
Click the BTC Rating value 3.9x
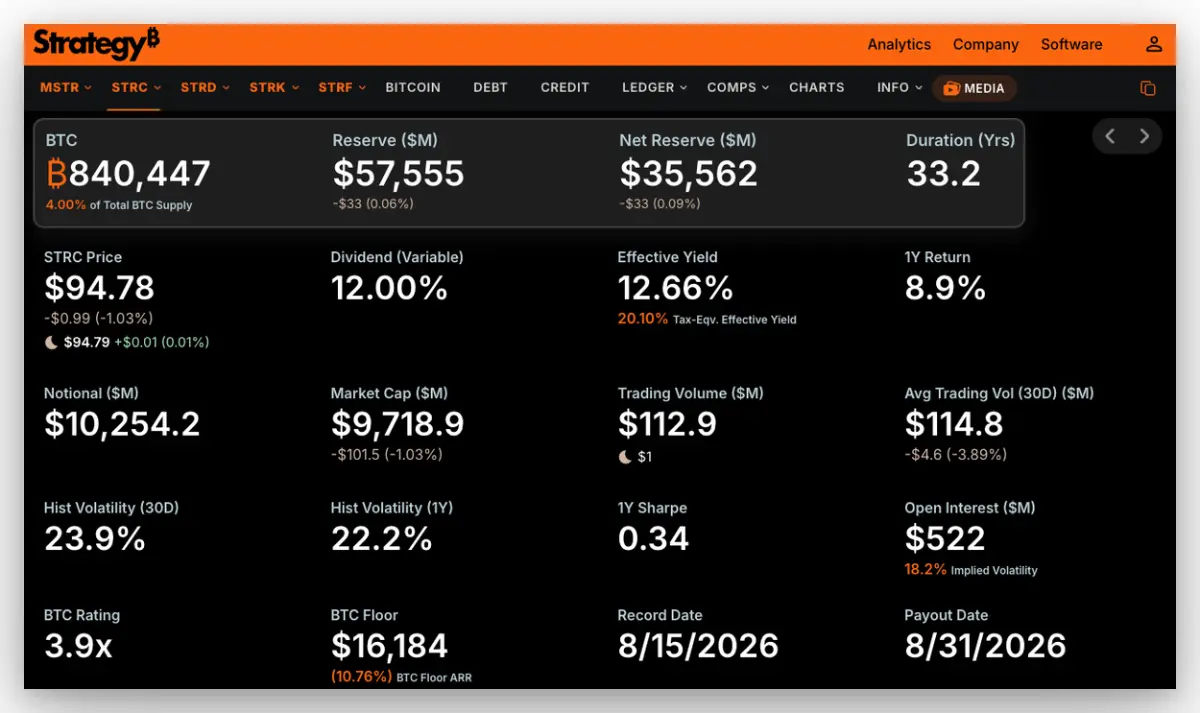click(x=78, y=646)
